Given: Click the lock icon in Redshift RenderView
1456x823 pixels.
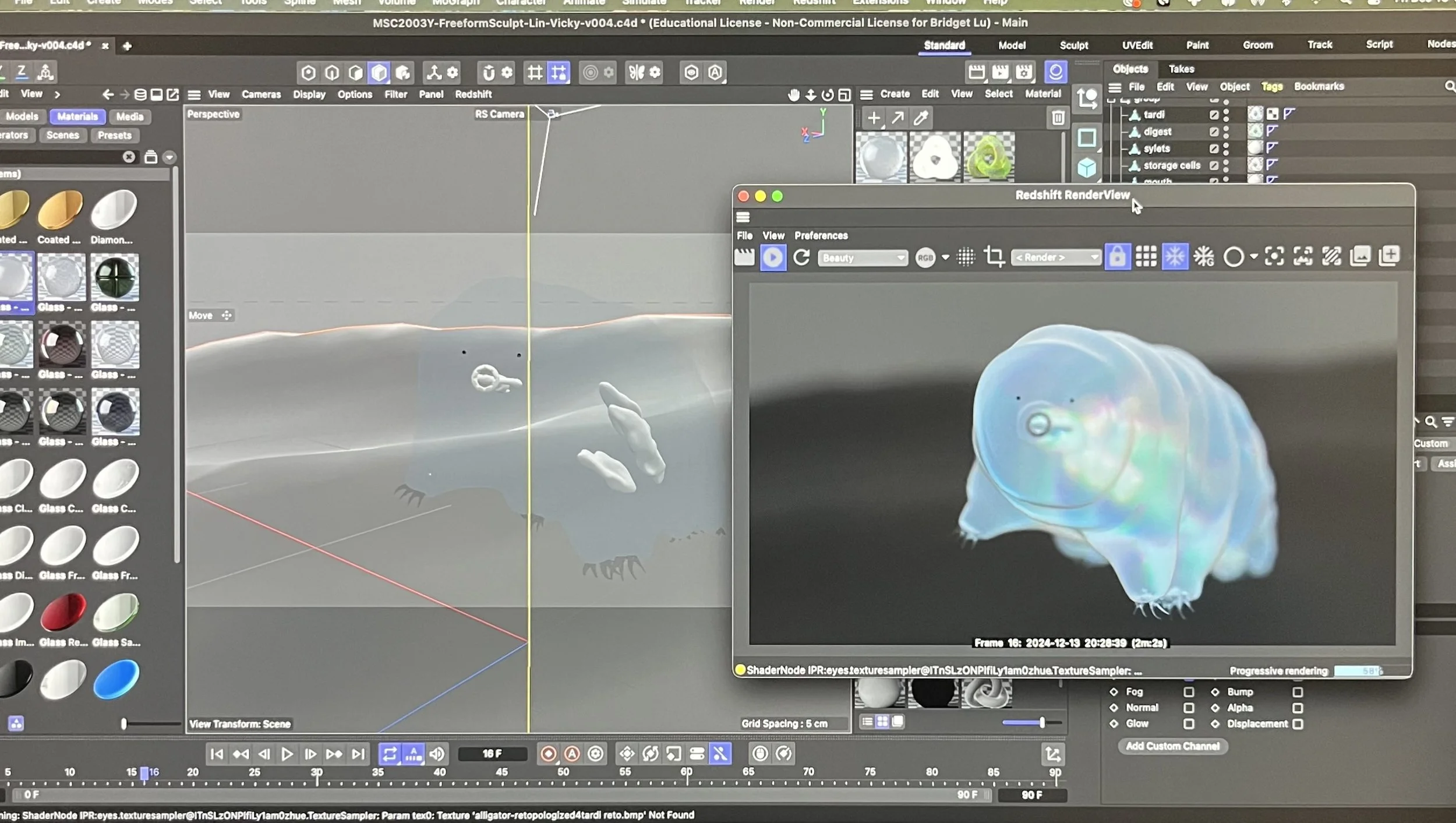Looking at the screenshot, I should point(1117,257).
